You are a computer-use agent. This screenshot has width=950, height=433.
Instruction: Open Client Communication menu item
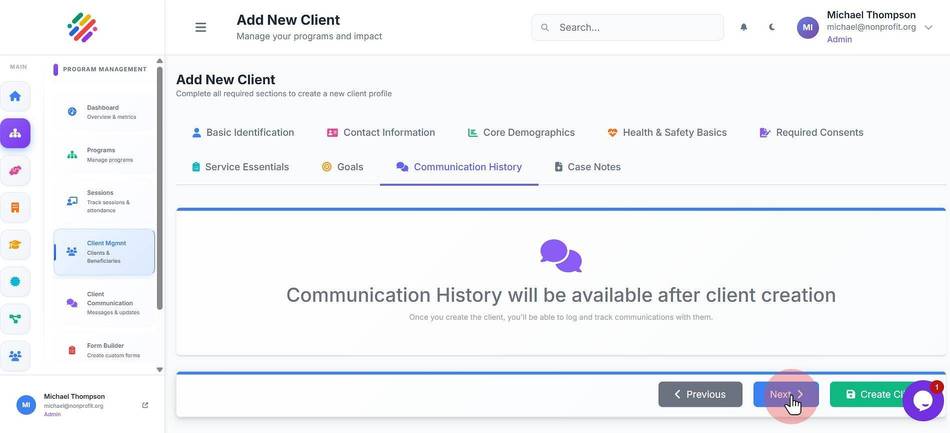point(104,303)
